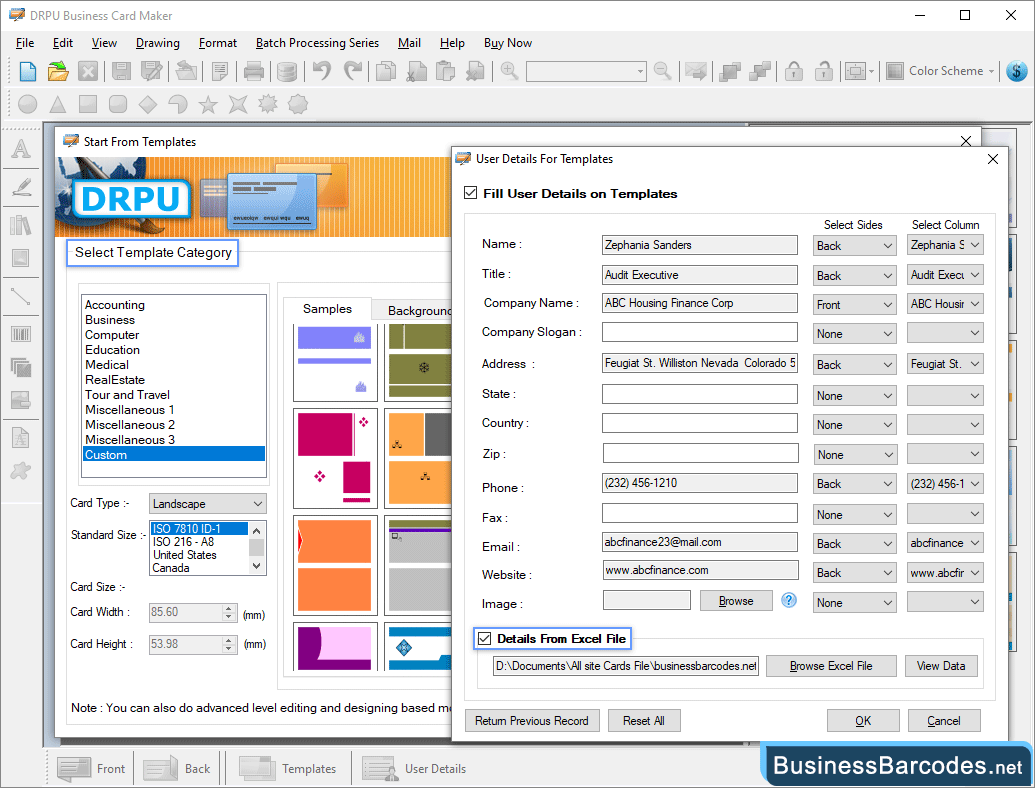Image resolution: width=1035 pixels, height=788 pixels.
Task: Click the Excel file path field
Action: coord(625,666)
